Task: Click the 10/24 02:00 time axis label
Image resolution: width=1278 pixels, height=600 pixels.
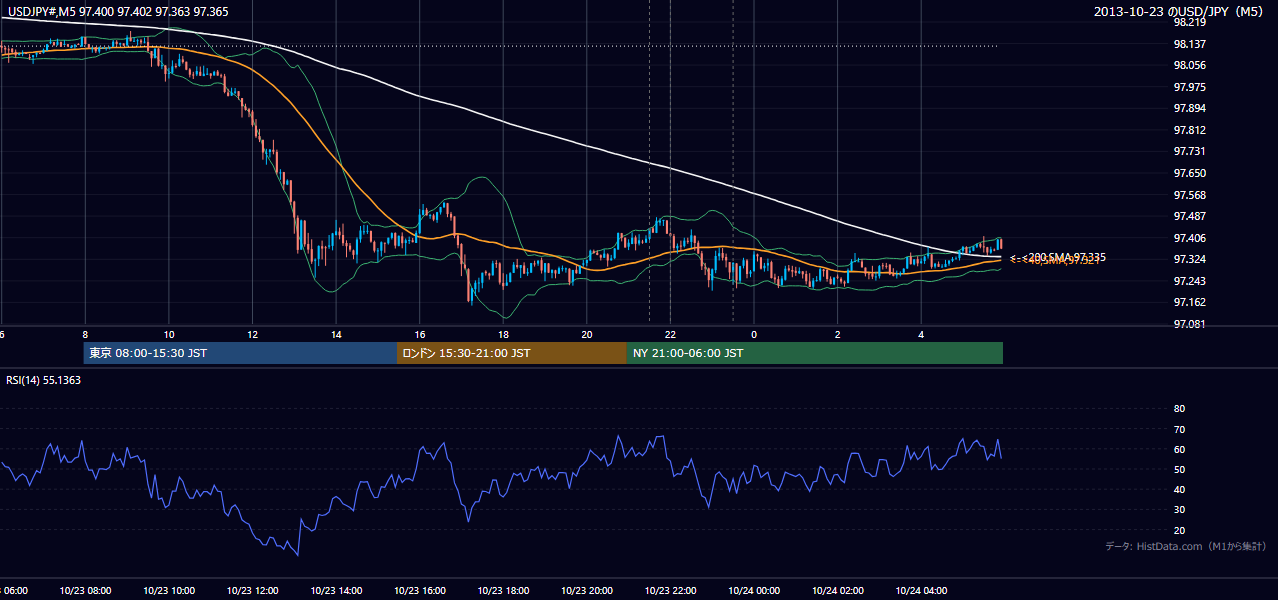Action: point(837,591)
